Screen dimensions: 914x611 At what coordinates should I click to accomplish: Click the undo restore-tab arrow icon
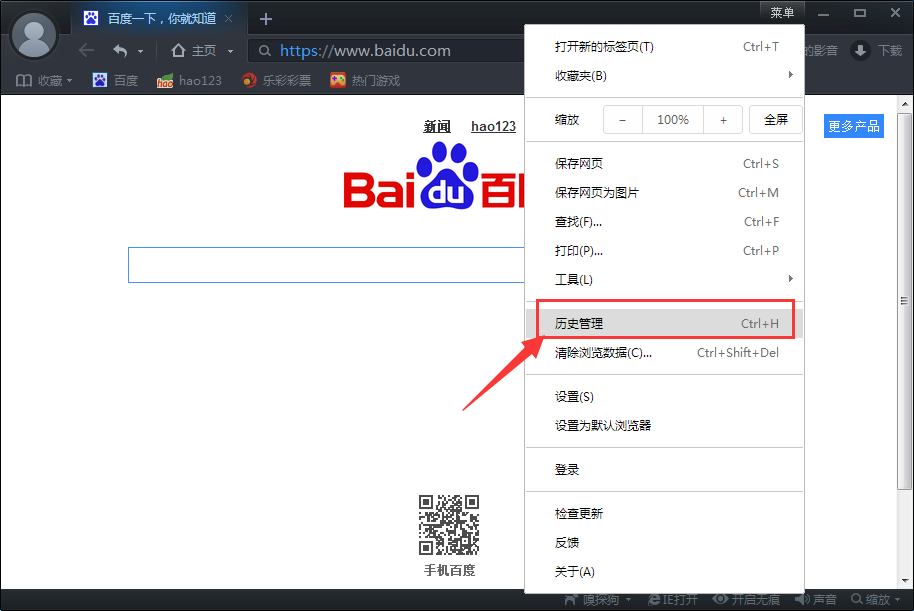click(x=120, y=51)
